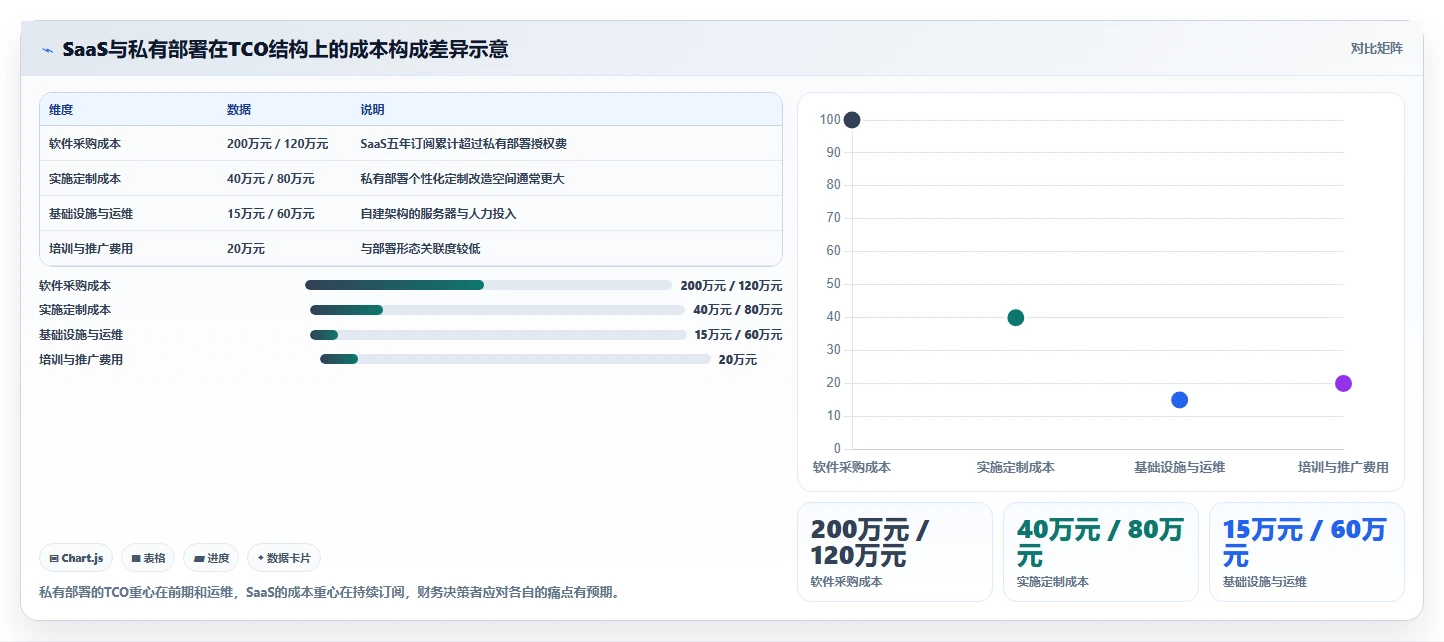The height and width of the screenshot is (642, 1444).
Task: Click the 对比矩阵 label in the header
Action: point(1376,48)
